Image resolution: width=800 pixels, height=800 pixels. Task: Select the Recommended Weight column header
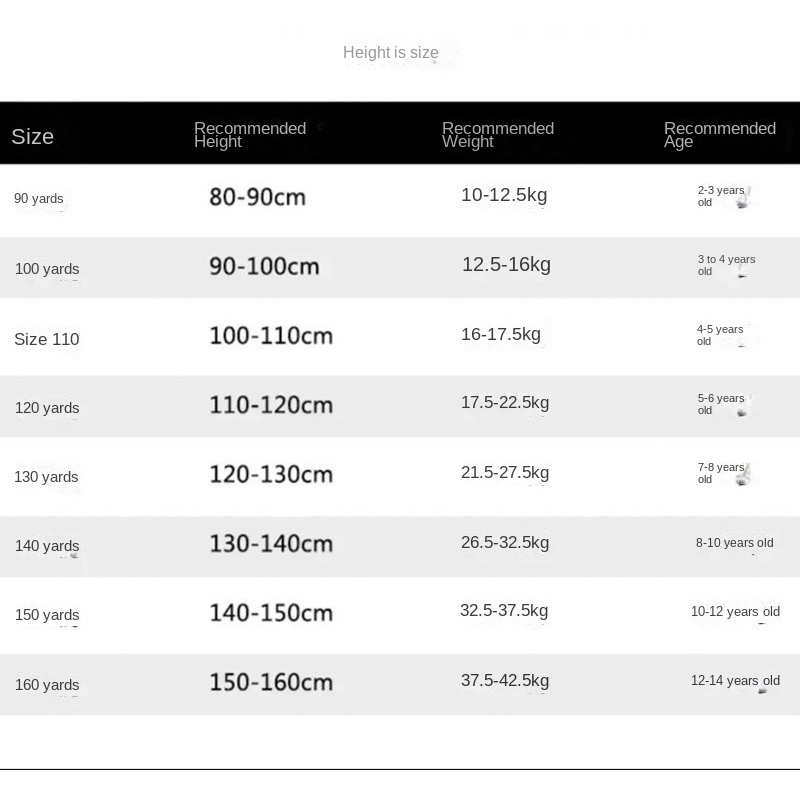[x=498, y=135]
